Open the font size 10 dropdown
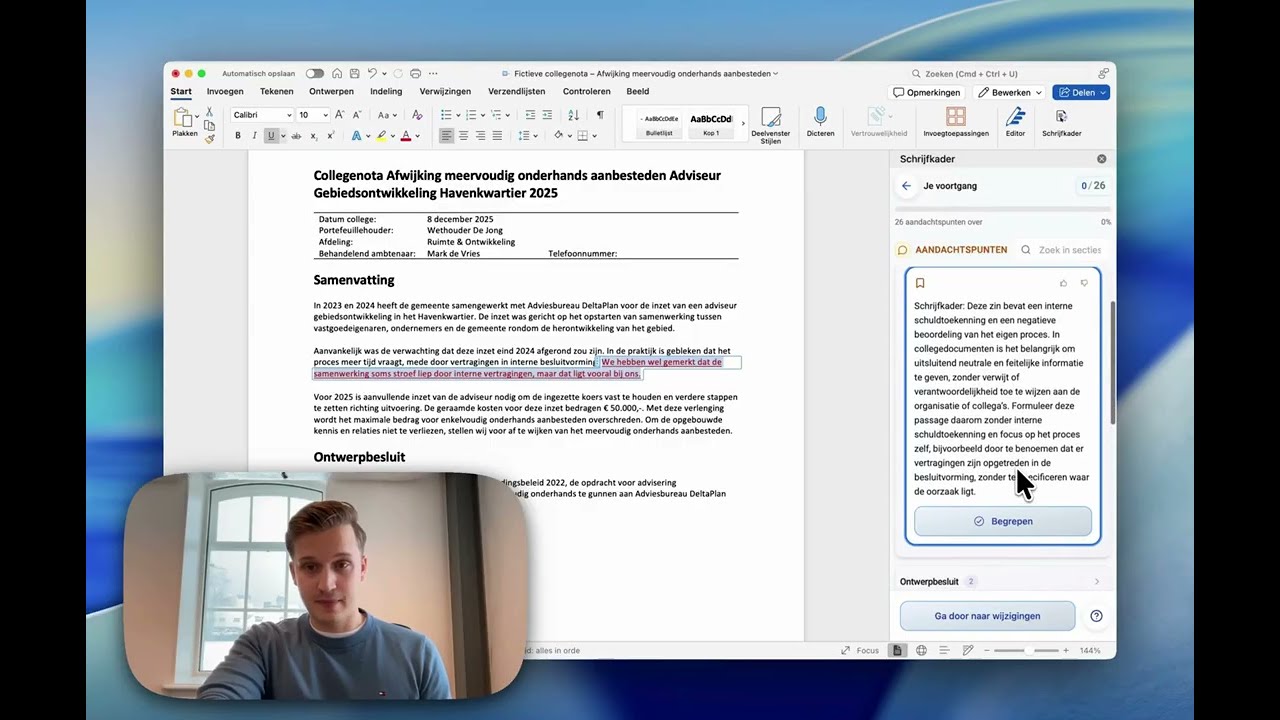The width and height of the screenshot is (1280, 720). click(326, 115)
